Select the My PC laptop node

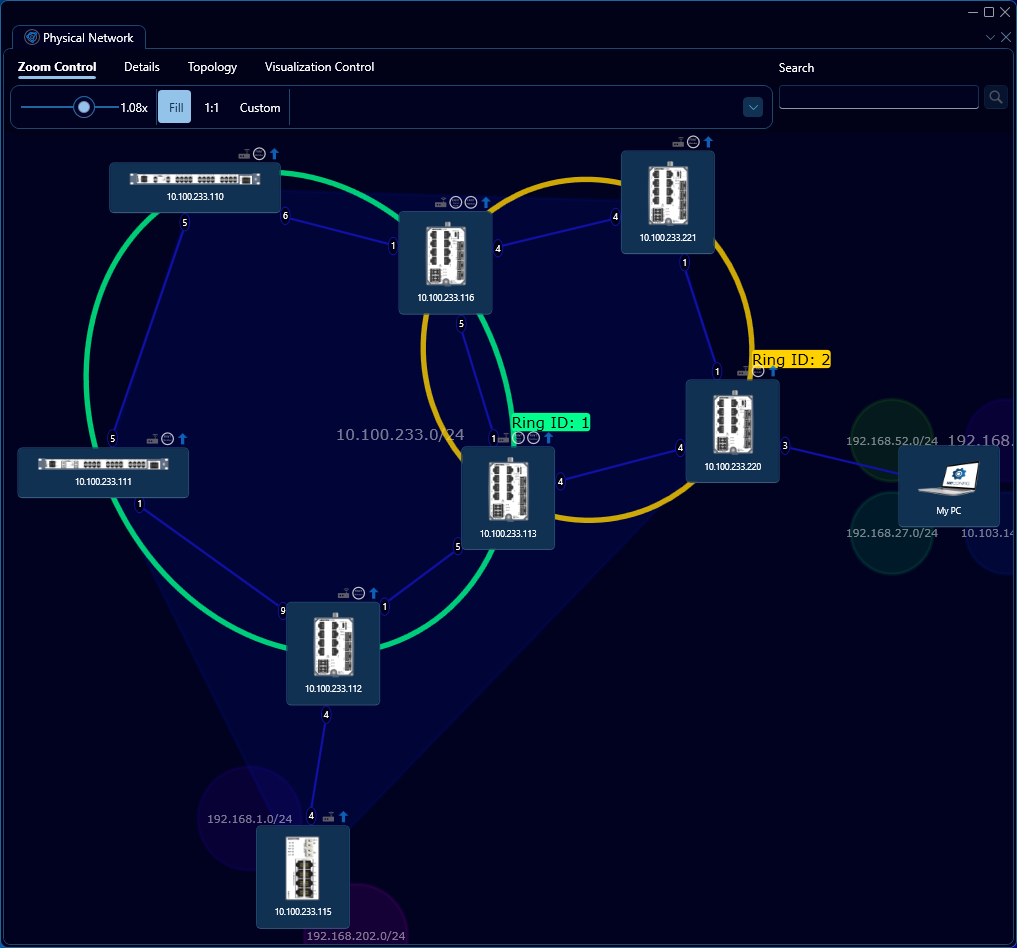949,487
